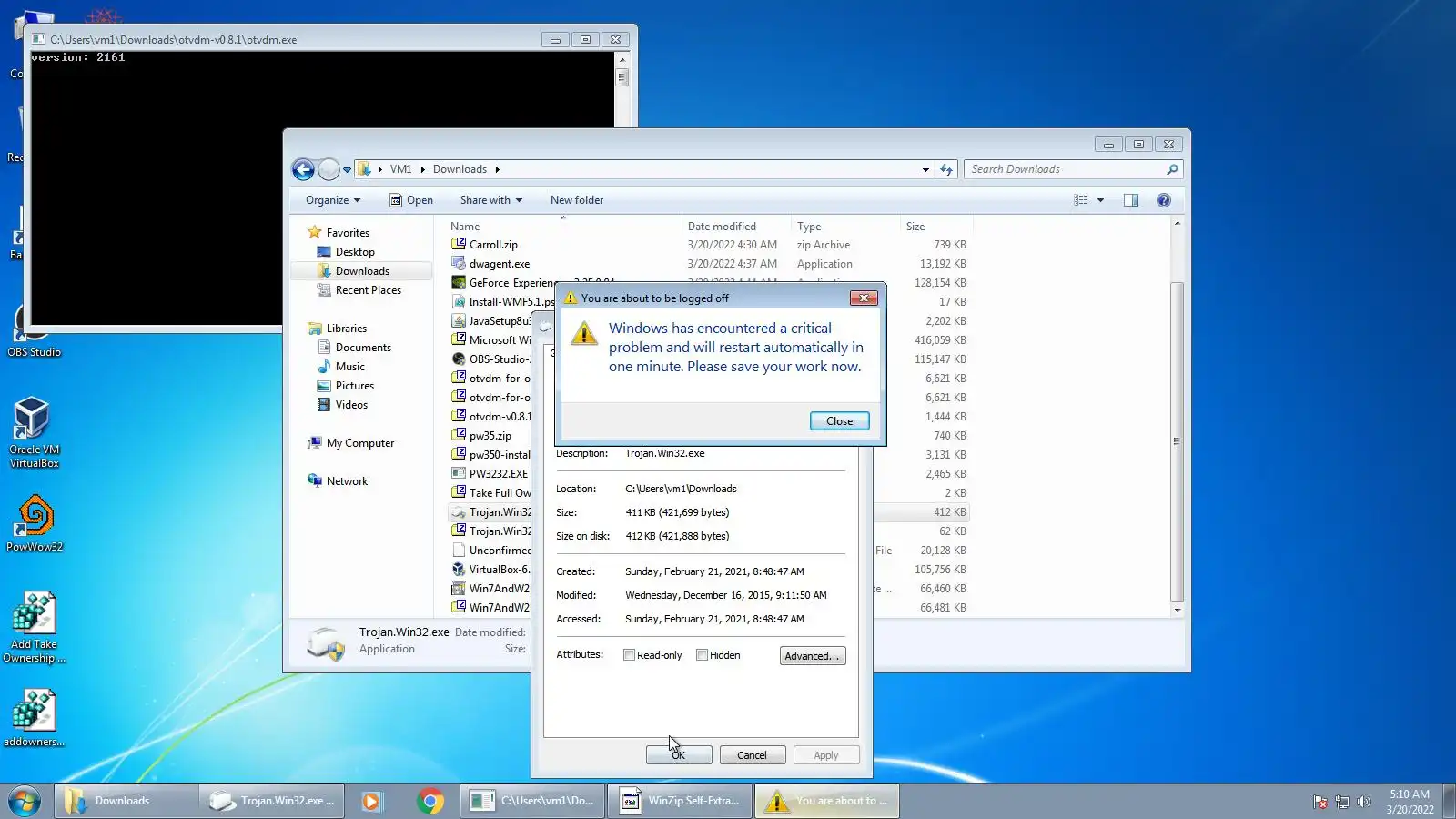Select Pictures under Libraries

[x=355, y=386]
